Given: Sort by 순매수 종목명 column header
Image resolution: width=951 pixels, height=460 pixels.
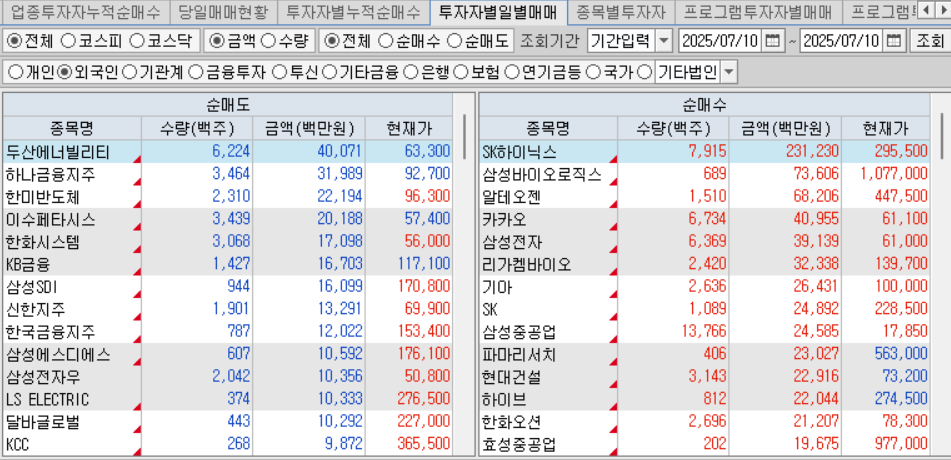Looking at the screenshot, I should click(x=548, y=128).
